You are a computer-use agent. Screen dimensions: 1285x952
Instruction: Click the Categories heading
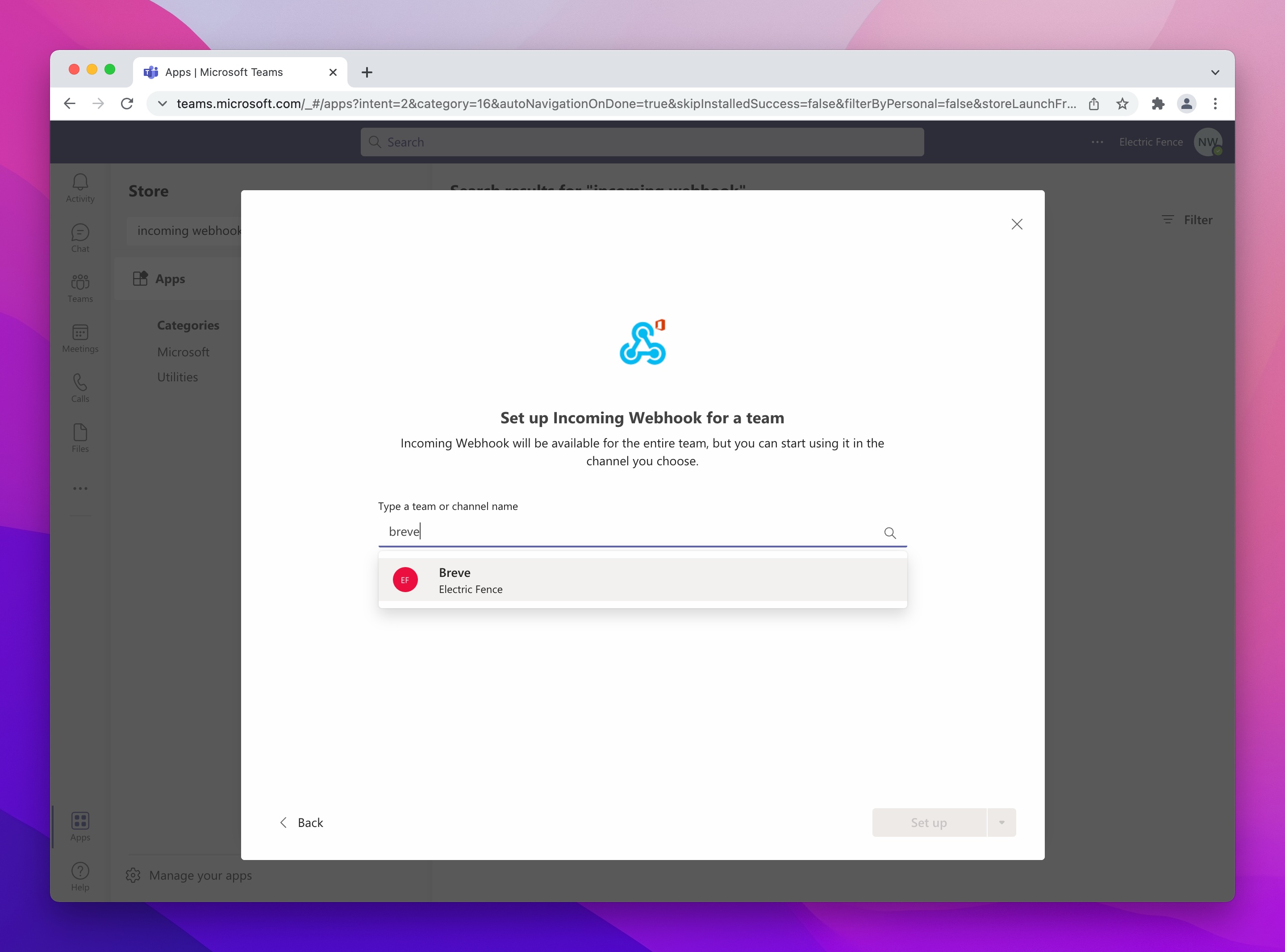[188, 325]
